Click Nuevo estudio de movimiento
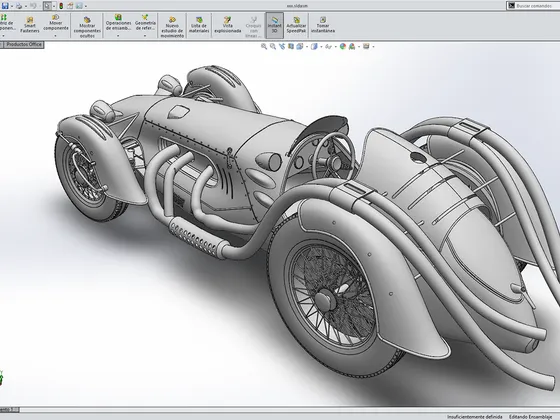 [172, 27]
